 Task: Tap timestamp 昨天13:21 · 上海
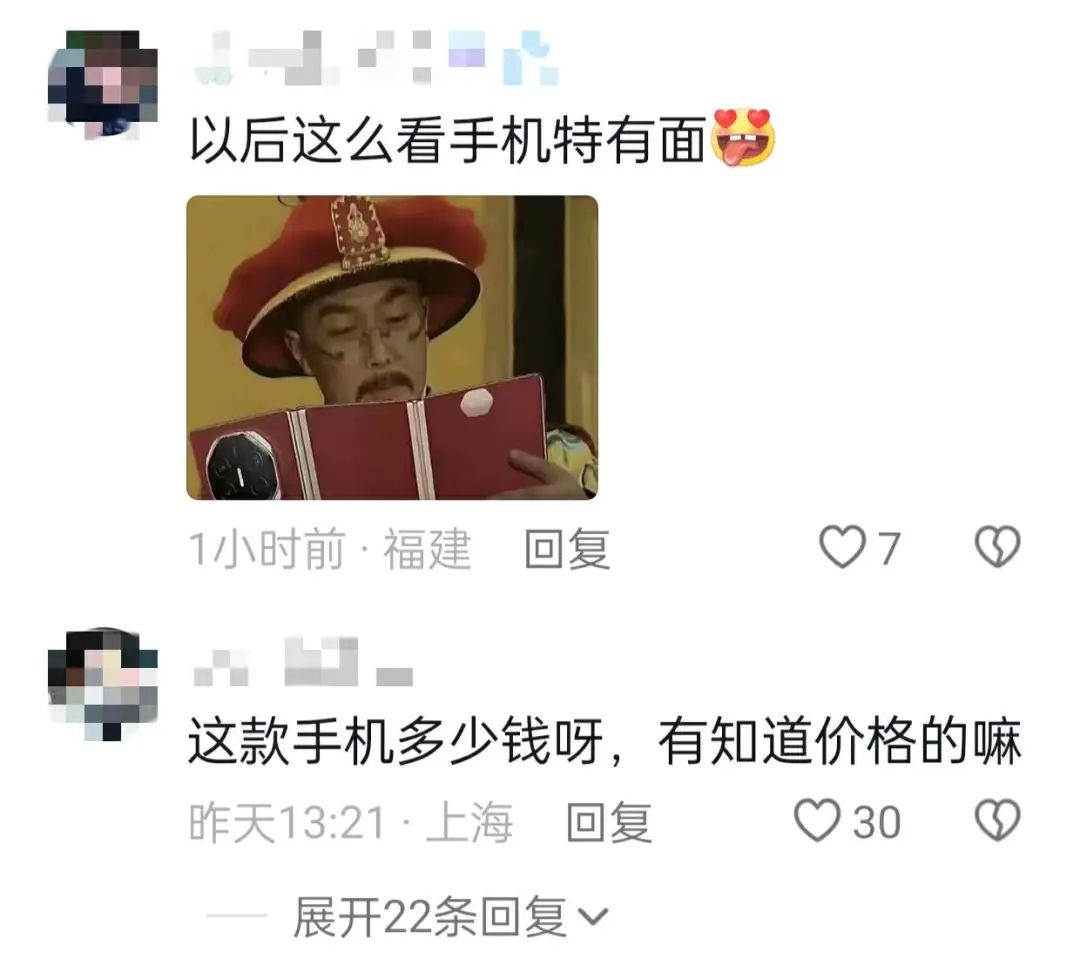click(x=351, y=822)
